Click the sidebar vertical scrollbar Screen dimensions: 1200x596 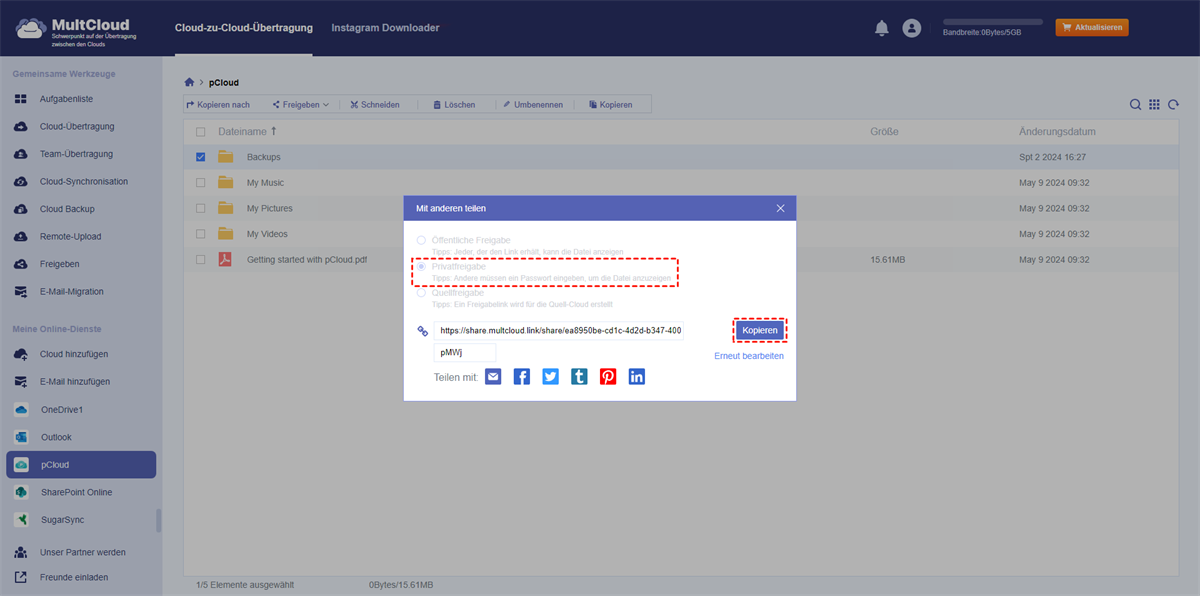pos(158,520)
